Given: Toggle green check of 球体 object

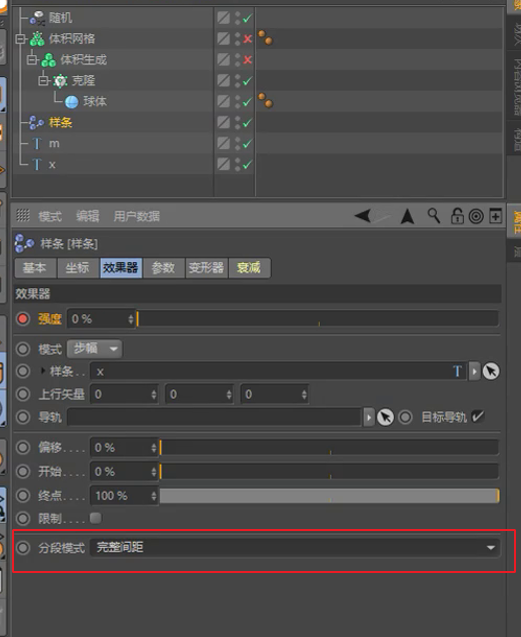Looking at the screenshot, I should pyautogui.click(x=247, y=102).
